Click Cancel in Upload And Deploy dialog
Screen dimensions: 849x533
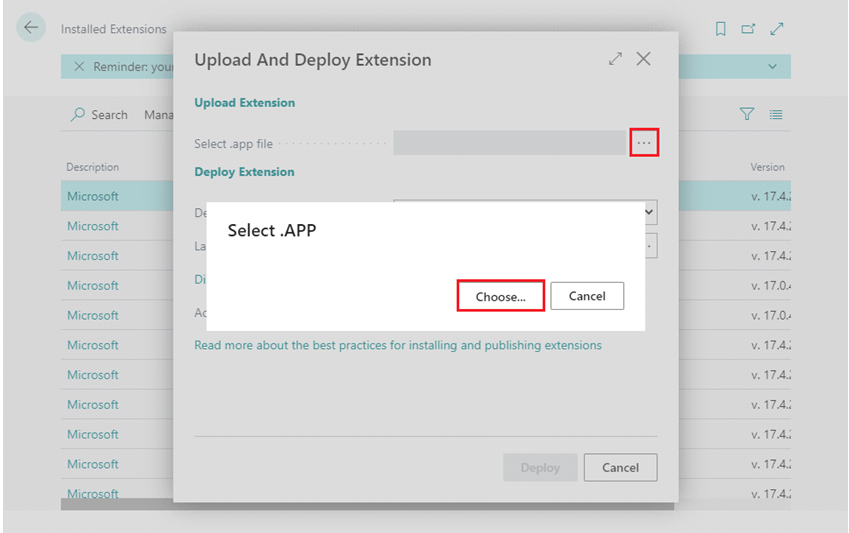click(620, 467)
